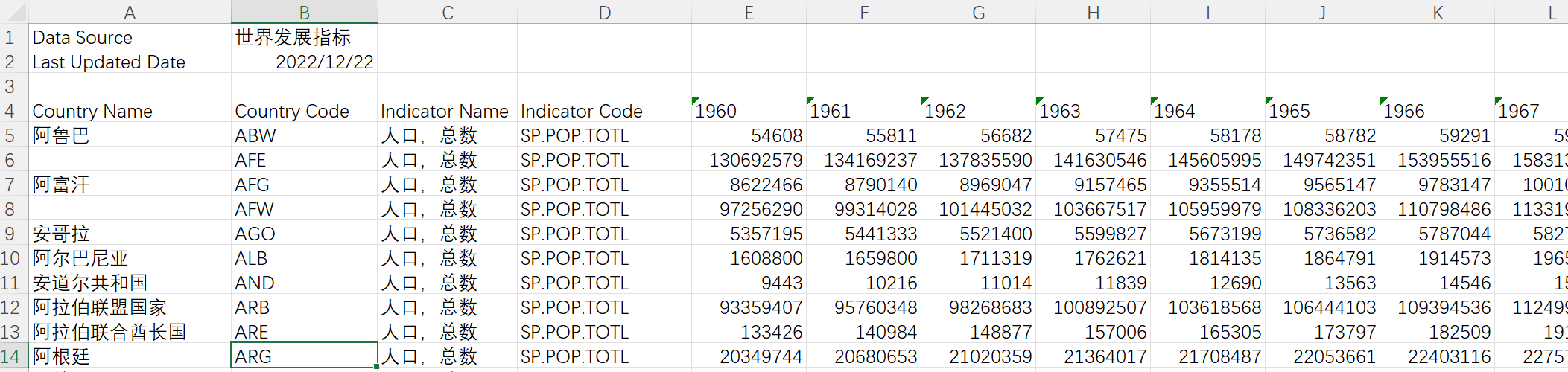Click the 1964 year header cell
1568x372 pixels.
point(1207,111)
